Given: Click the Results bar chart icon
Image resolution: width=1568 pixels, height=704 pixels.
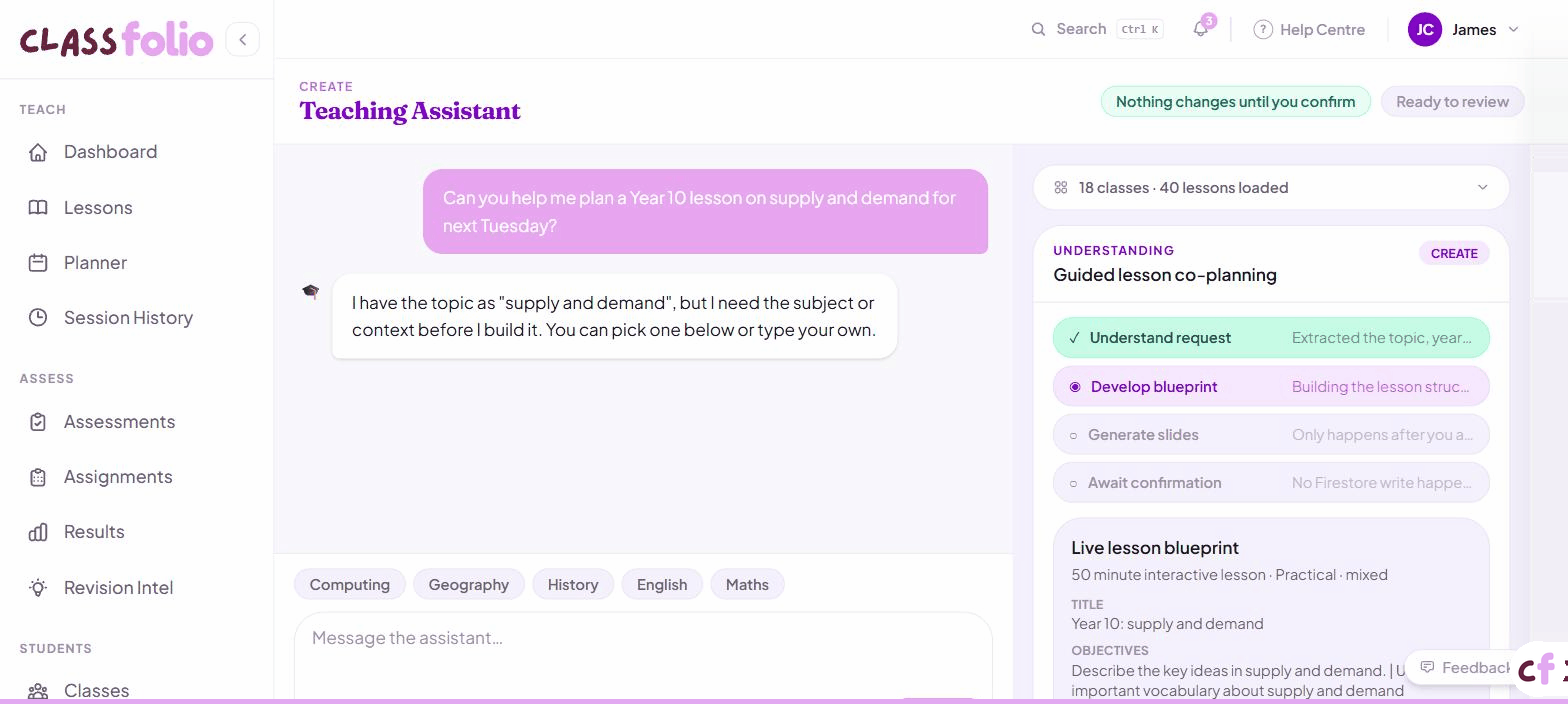Looking at the screenshot, I should point(38,532).
